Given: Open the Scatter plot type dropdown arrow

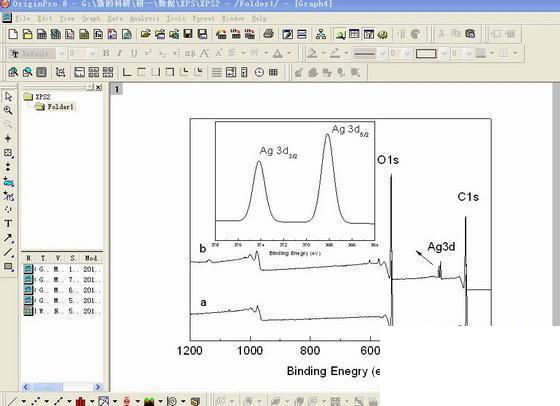Looking at the screenshot, I should coord(46,402).
